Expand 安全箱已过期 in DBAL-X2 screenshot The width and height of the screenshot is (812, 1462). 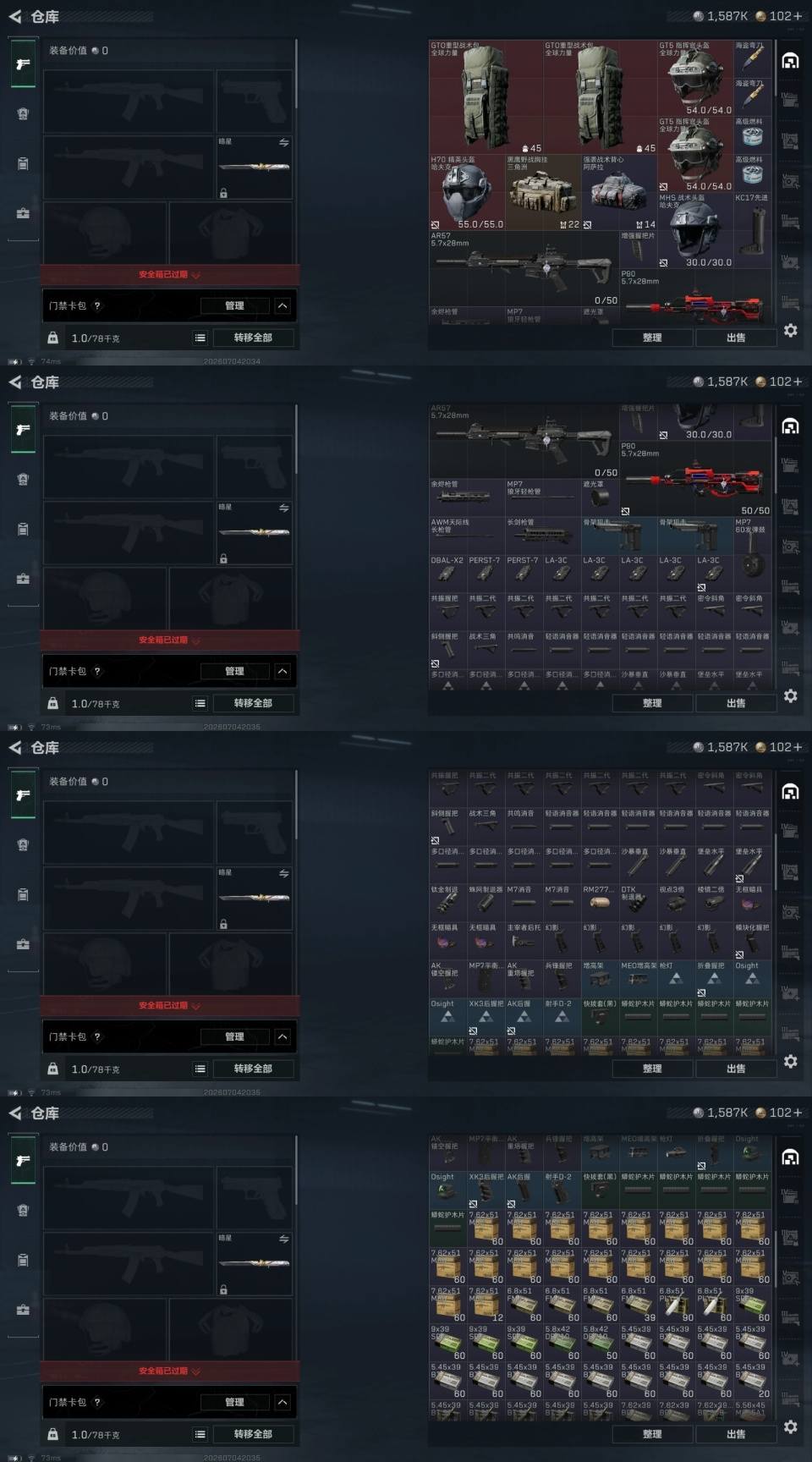click(169, 640)
